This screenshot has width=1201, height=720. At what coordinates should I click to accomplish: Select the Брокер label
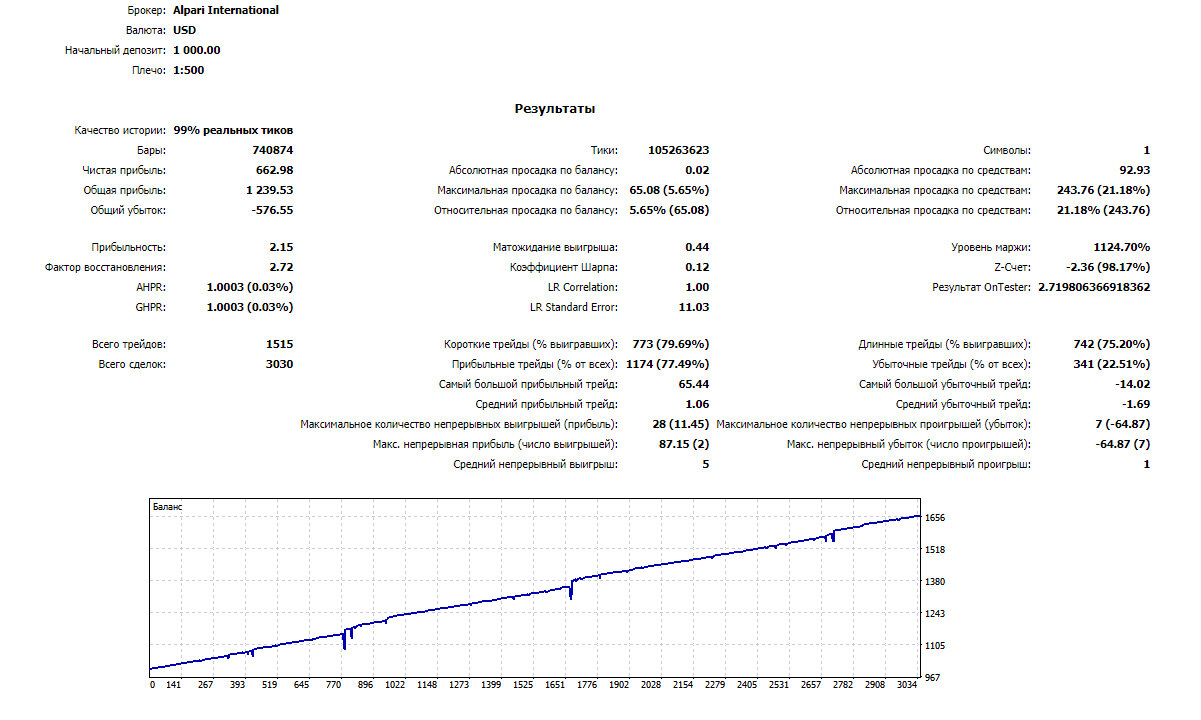click(146, 10)
